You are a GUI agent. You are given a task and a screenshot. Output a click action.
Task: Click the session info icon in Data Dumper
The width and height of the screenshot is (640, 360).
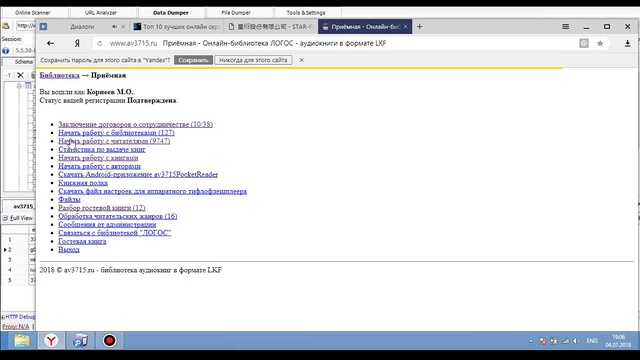click(6, 51)
